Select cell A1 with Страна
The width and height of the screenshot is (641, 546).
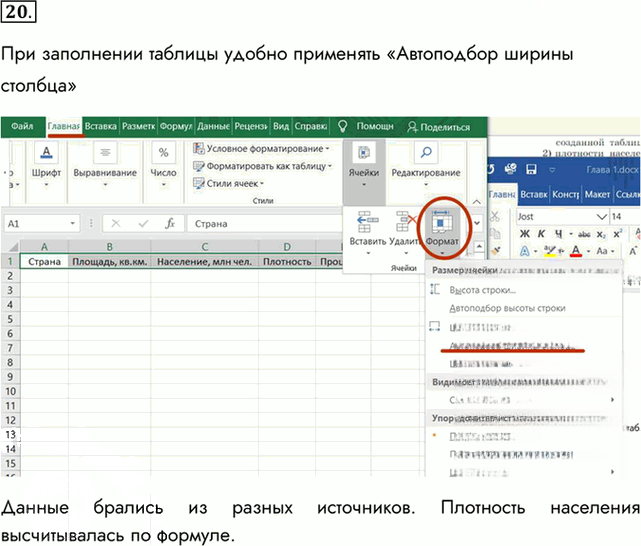[x=44, y=262]
